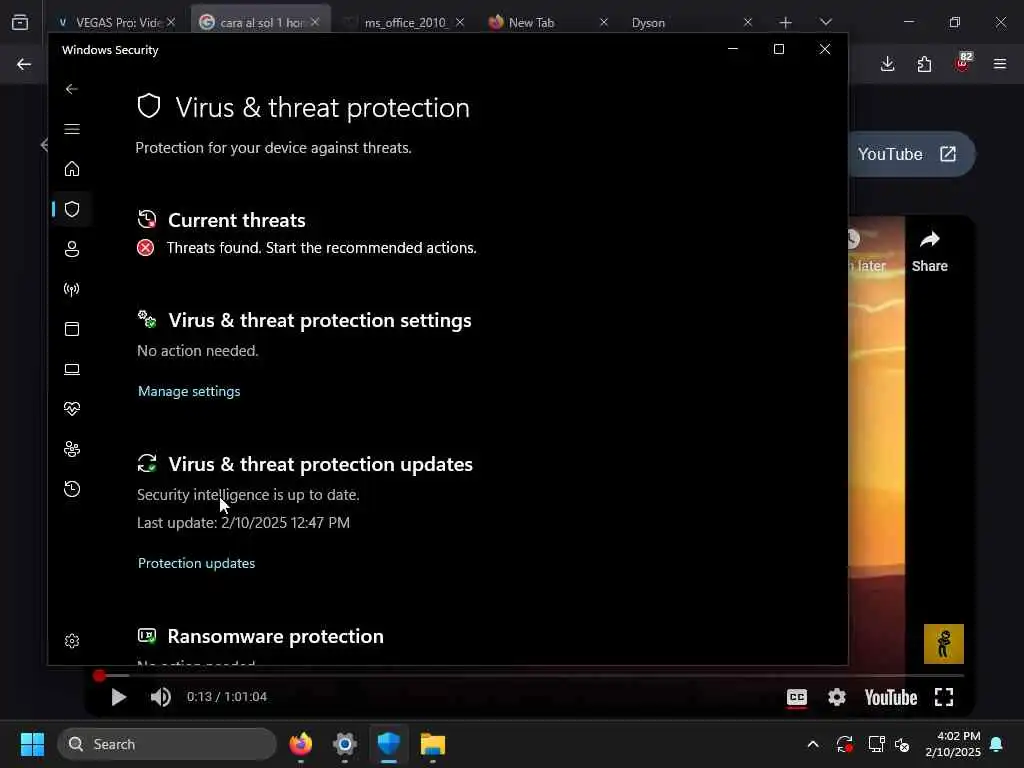Viewport: 1024px width, 768px height.
Task: Open Firefox from the taskbar
Action: click(x=300, y=744)
